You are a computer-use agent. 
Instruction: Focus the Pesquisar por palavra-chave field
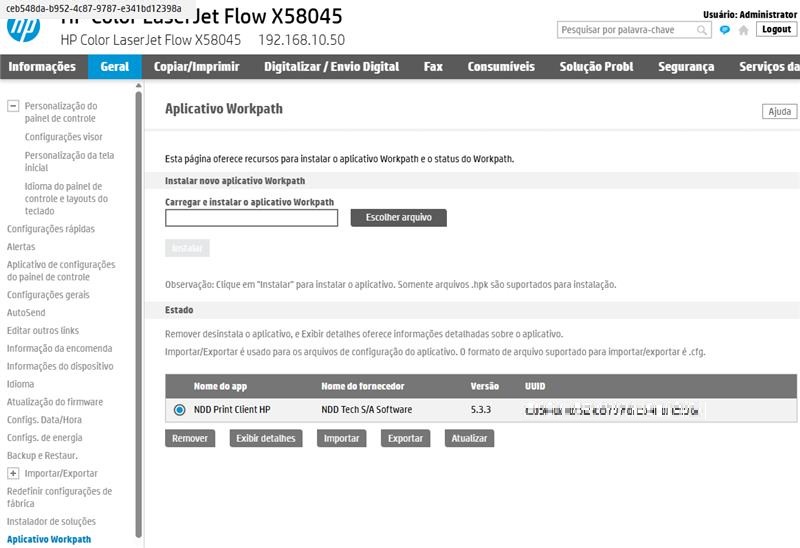pos(628,30)
